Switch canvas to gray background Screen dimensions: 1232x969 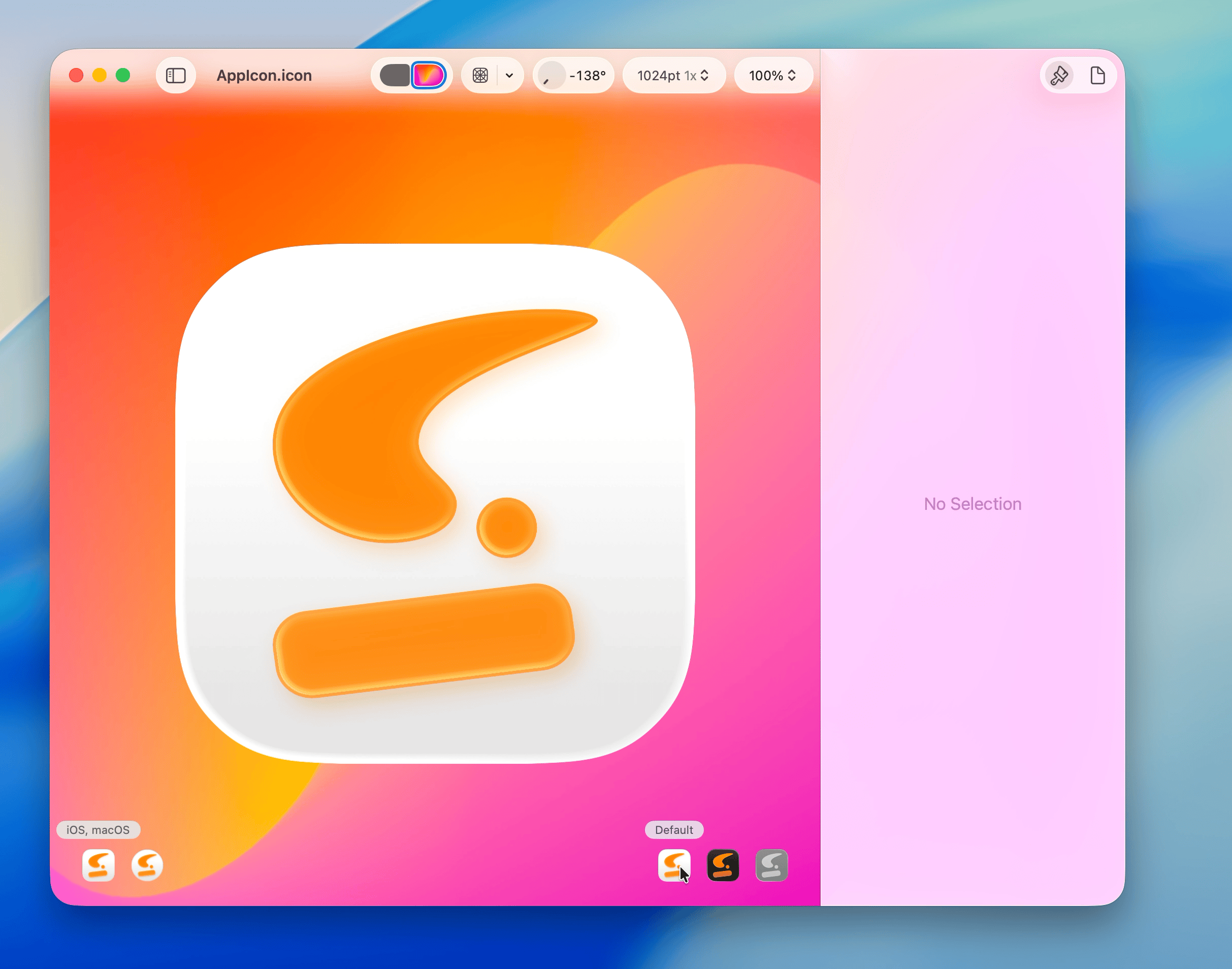click(395, 76)
